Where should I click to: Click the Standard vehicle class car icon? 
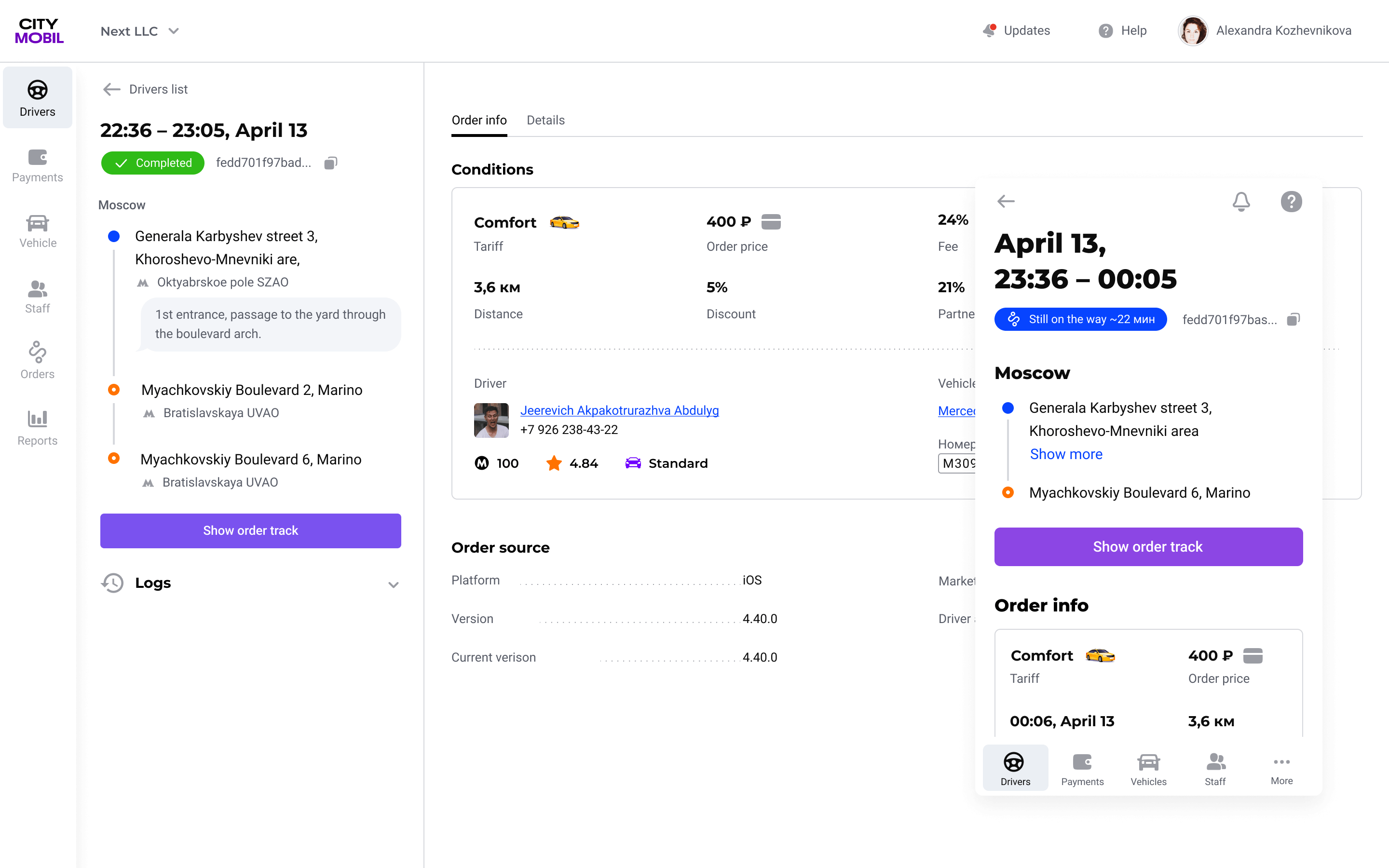tap(633, 463)
